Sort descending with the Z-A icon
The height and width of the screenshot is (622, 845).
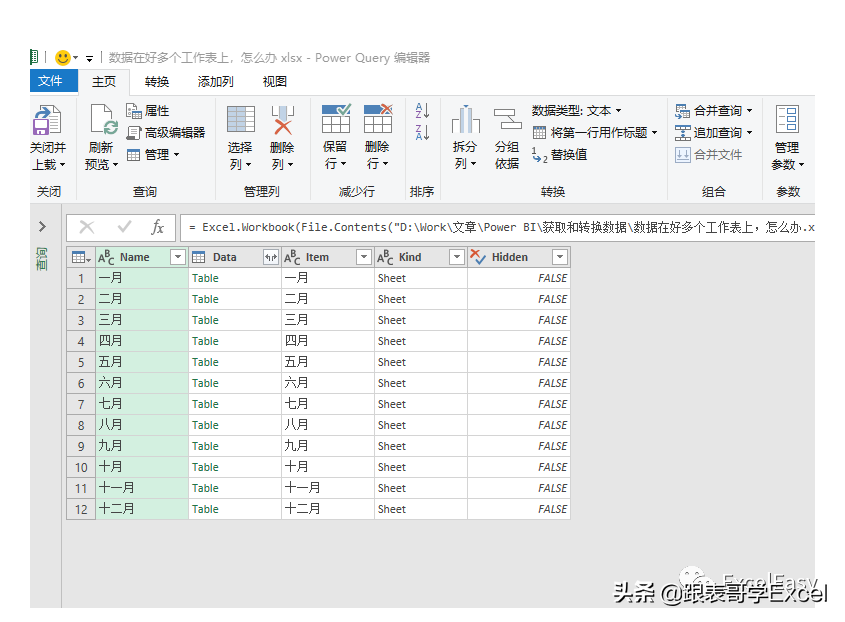pos(422,132)
